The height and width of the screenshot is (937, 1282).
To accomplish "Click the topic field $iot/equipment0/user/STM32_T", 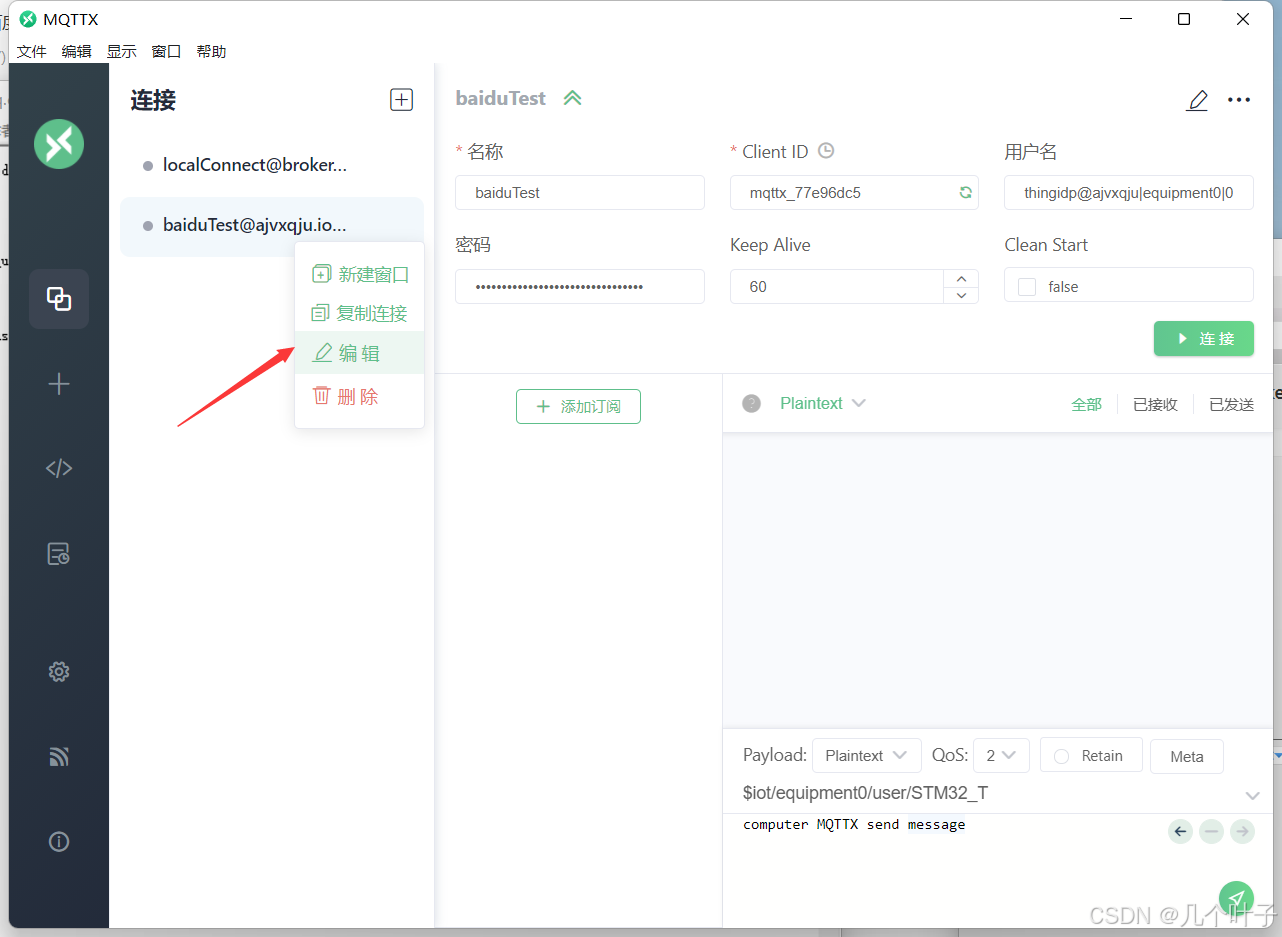I will [865, 793].
